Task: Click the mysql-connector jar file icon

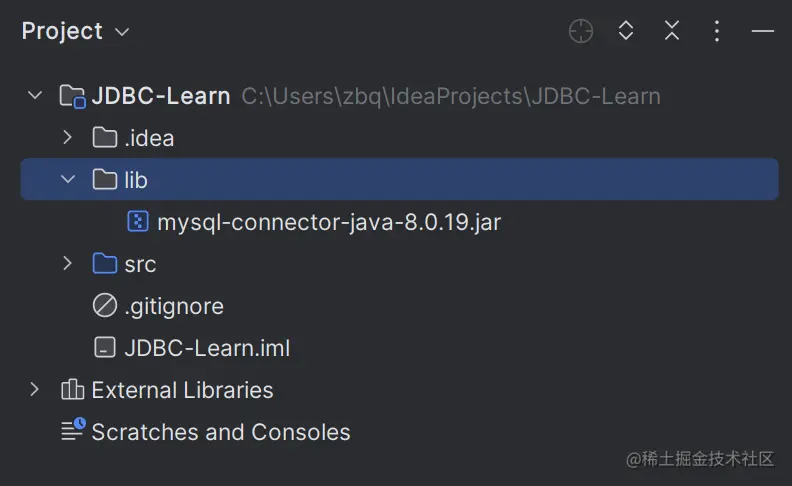Action: coord(138,222)
